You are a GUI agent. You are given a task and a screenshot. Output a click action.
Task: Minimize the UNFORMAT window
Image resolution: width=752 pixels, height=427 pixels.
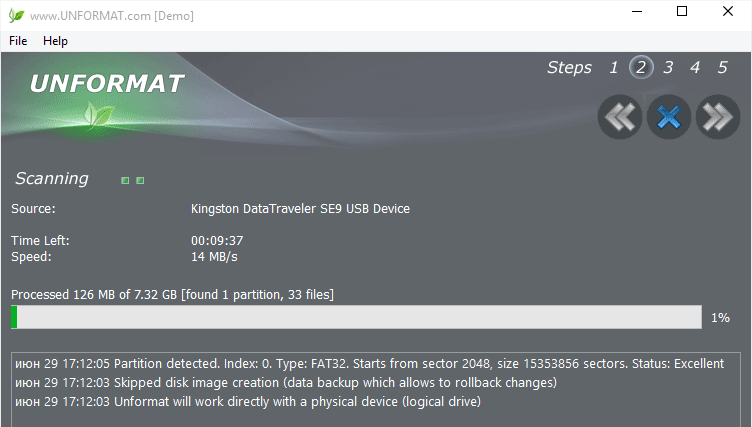click(x=637, y=12)
